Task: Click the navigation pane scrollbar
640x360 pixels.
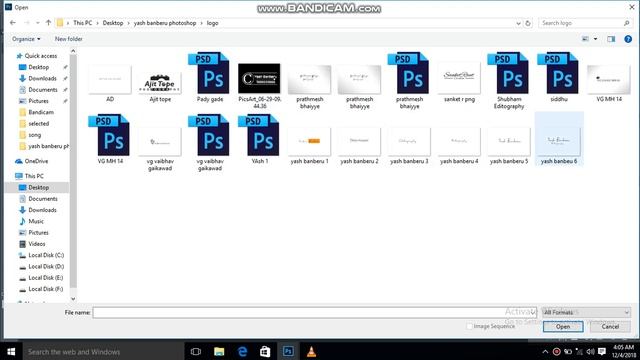Action: pyautogui.click(x=73, y=171)
